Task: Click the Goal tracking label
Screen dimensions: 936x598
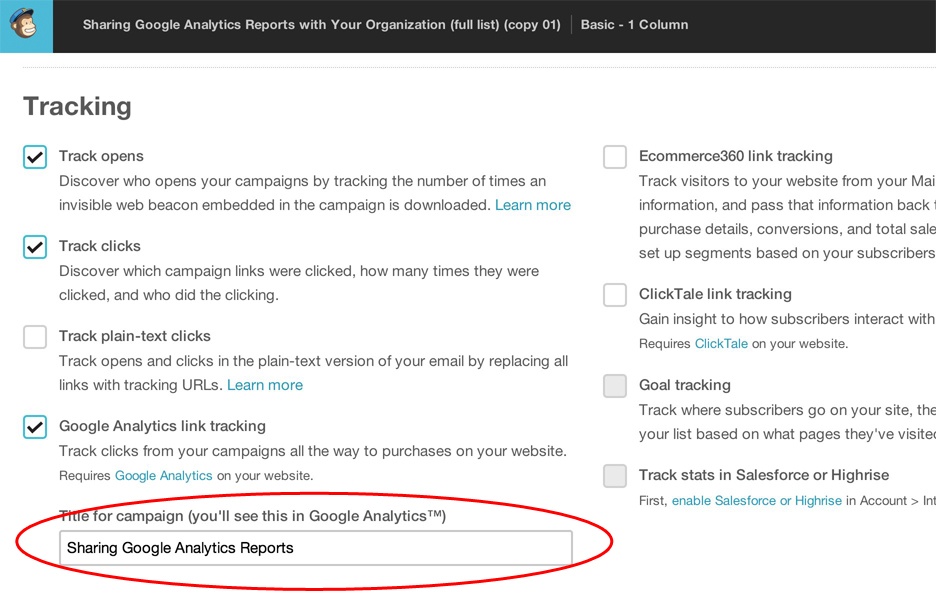Action: [x=685, y=386]
